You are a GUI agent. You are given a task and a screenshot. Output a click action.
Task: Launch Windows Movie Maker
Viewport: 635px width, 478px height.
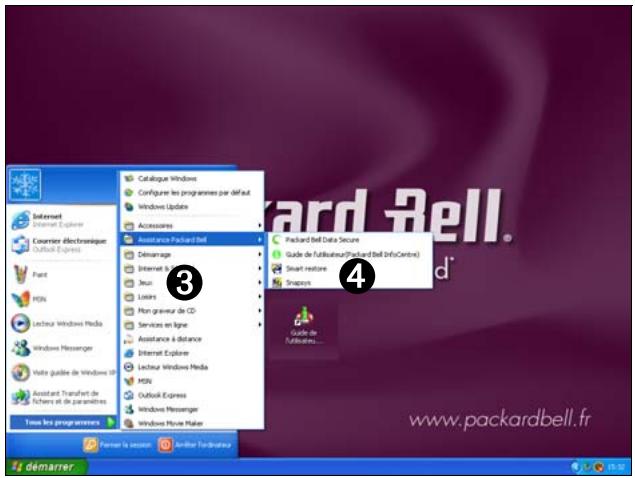click(192, 423)
